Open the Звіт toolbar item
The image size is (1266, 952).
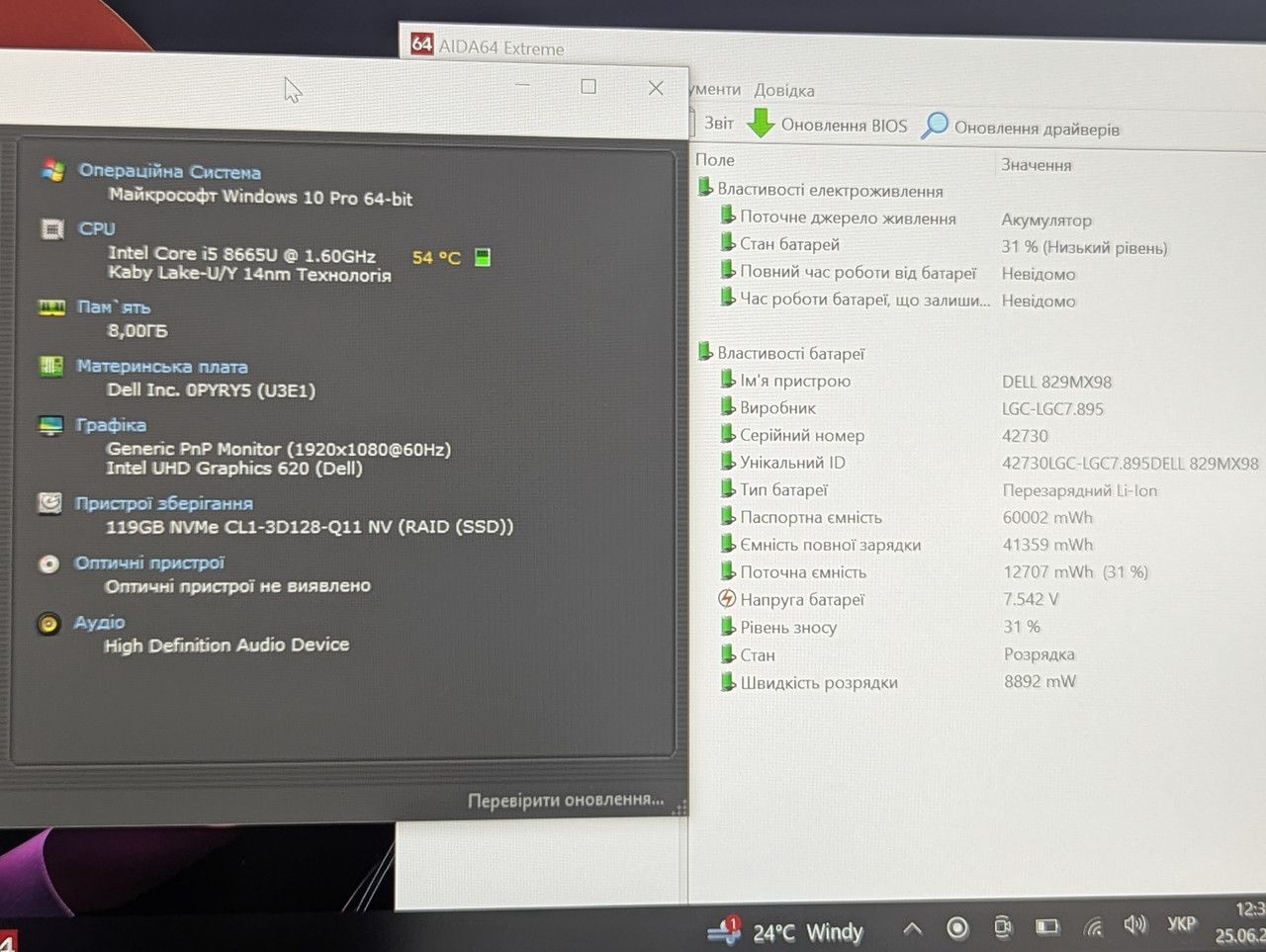pos(718,123)
